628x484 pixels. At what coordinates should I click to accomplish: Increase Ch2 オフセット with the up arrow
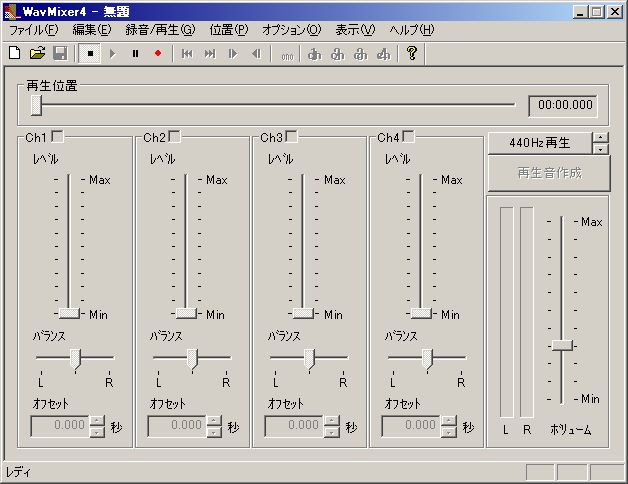214,421
